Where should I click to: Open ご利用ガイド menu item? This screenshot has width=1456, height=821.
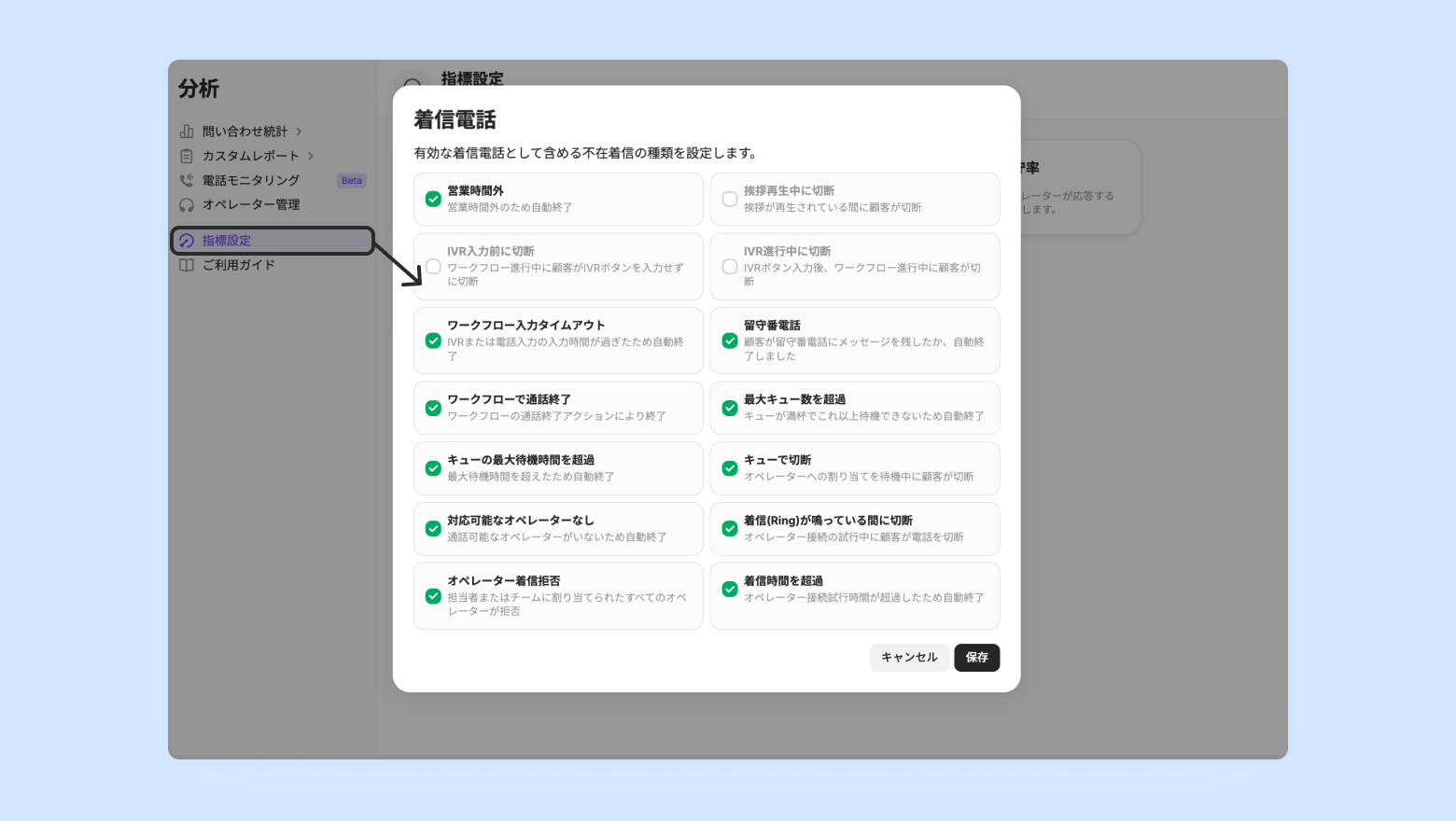click(273, 265)
